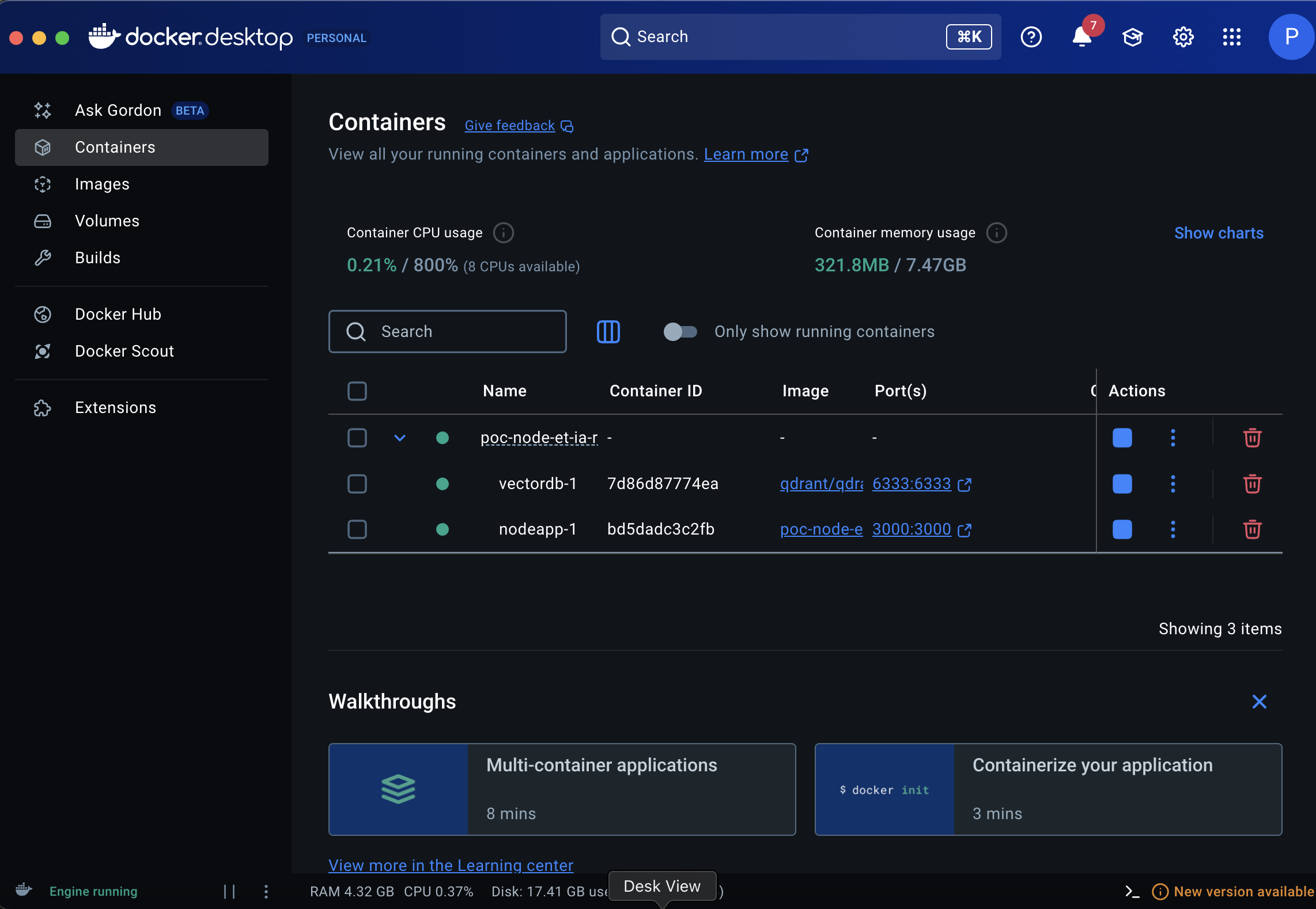Open the terminal icon in status bar

tap(1132, 892)
